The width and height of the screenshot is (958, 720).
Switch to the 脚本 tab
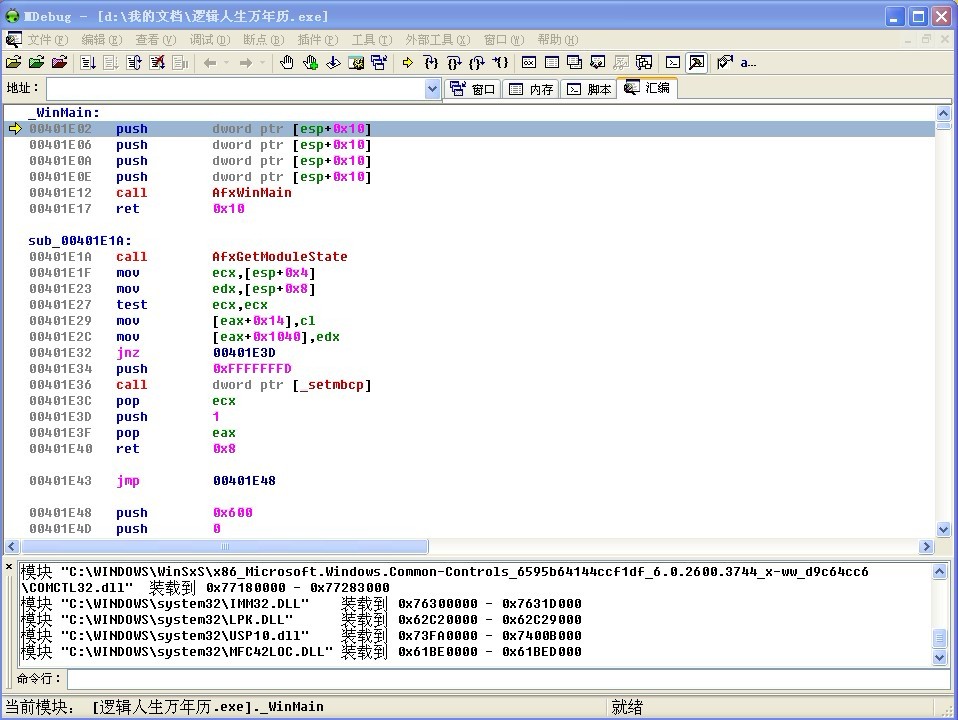[589, 89]
